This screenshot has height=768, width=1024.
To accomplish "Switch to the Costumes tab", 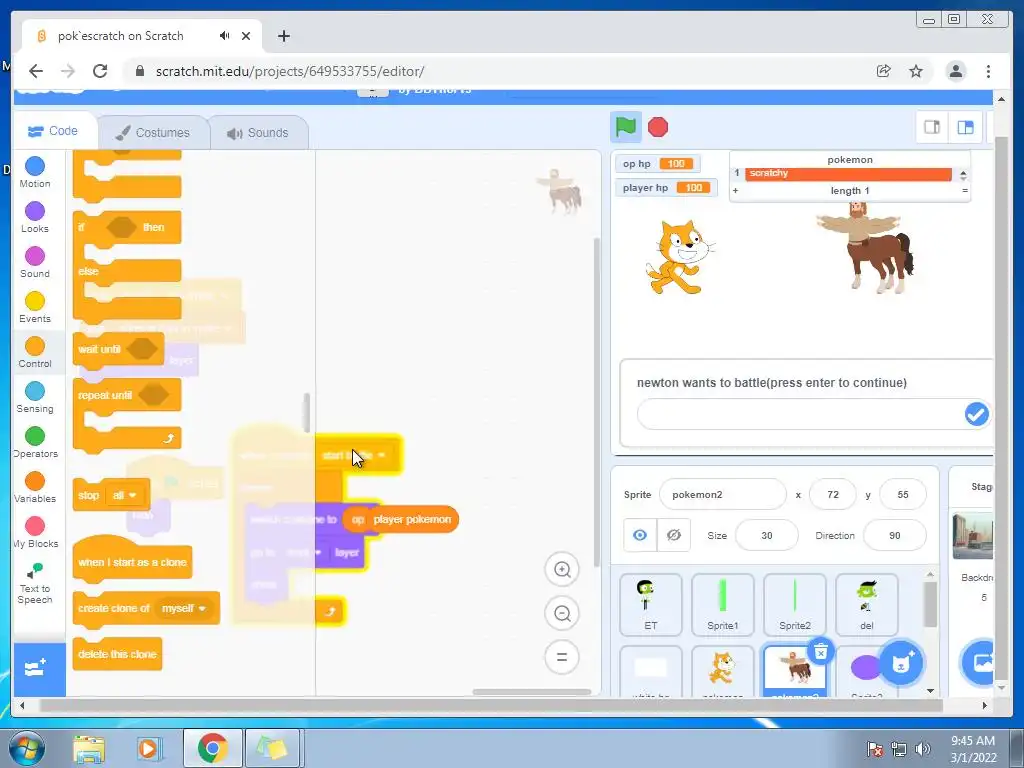I will pos(153,133).
